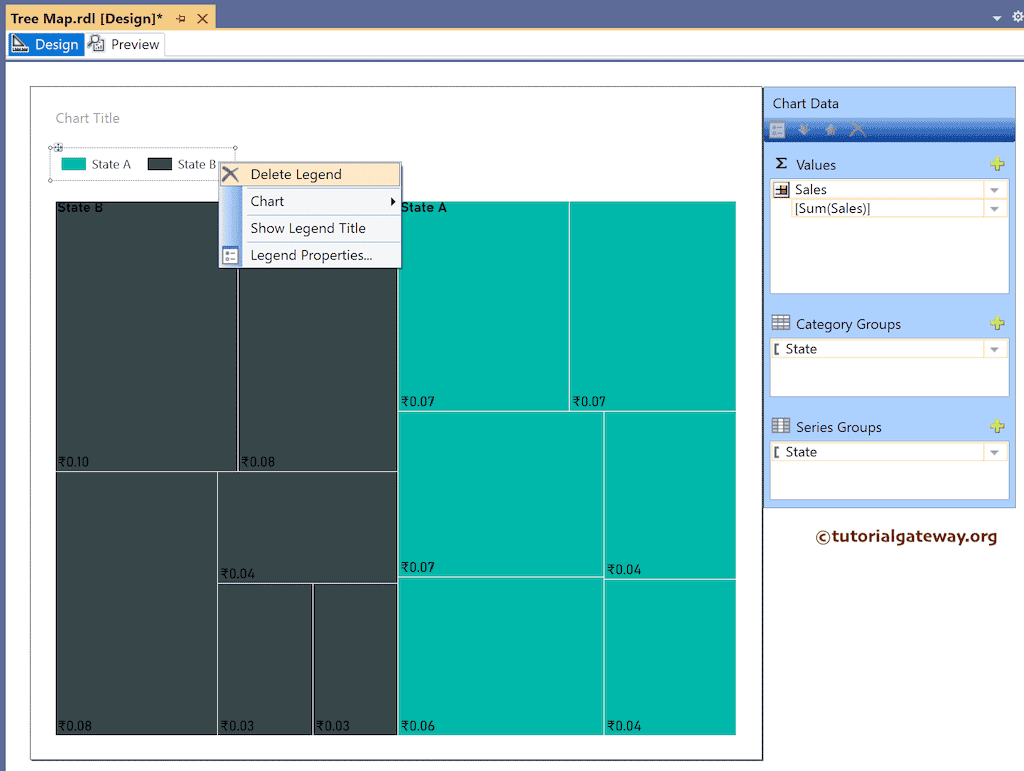Image resolution: width=1024 pixels, height=771 pixels.
Task: Click Chart Data properties toolbar icon
Action: (777, 130)
